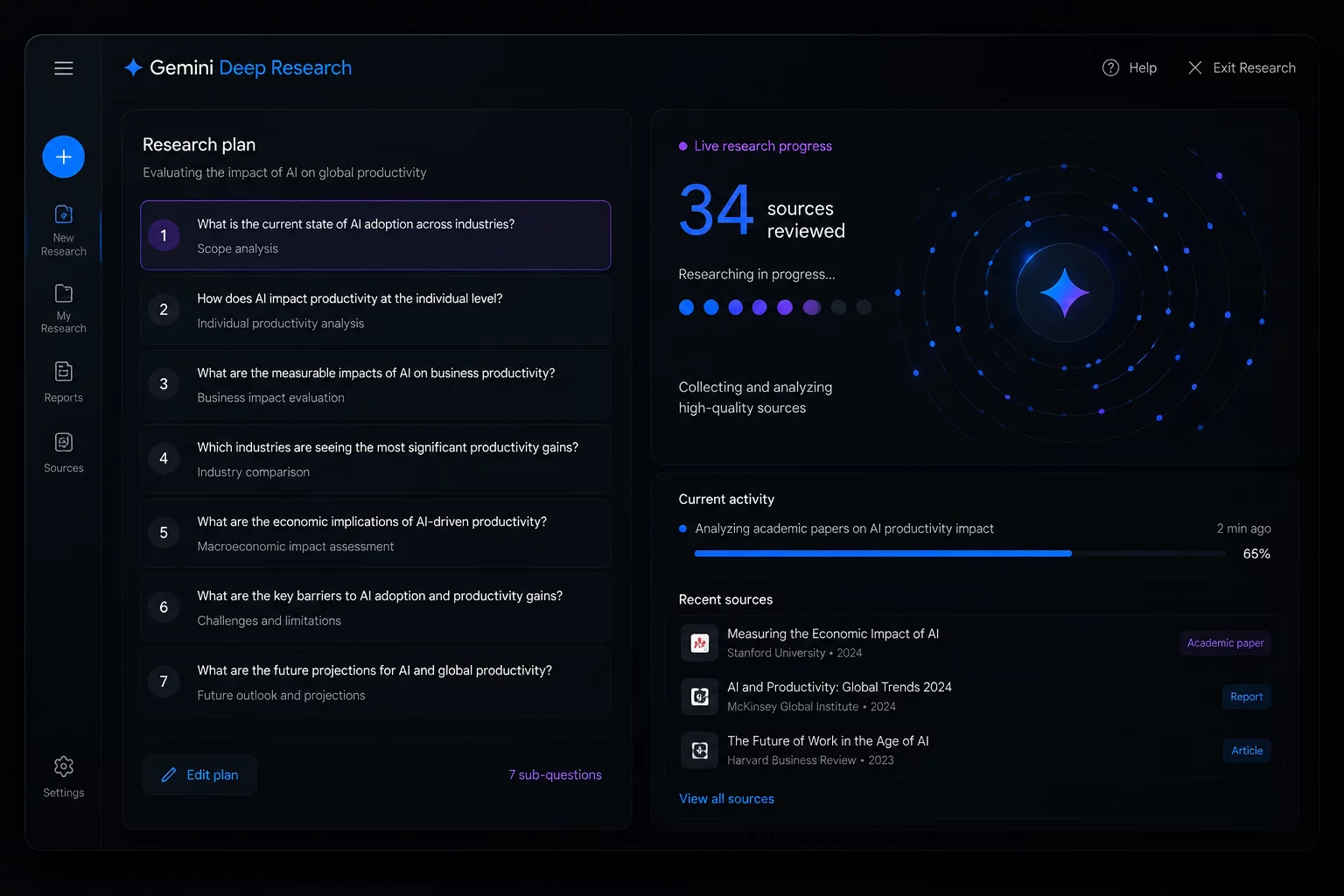Select question on measurable business productivity impacts

click(375, 384)
